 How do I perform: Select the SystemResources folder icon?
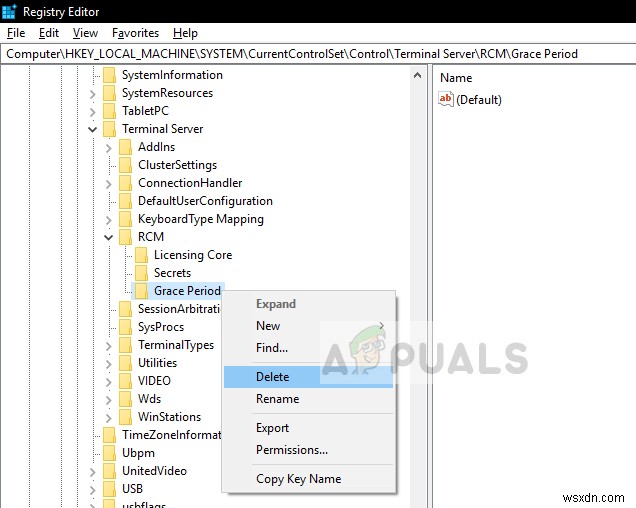point(110,93)
